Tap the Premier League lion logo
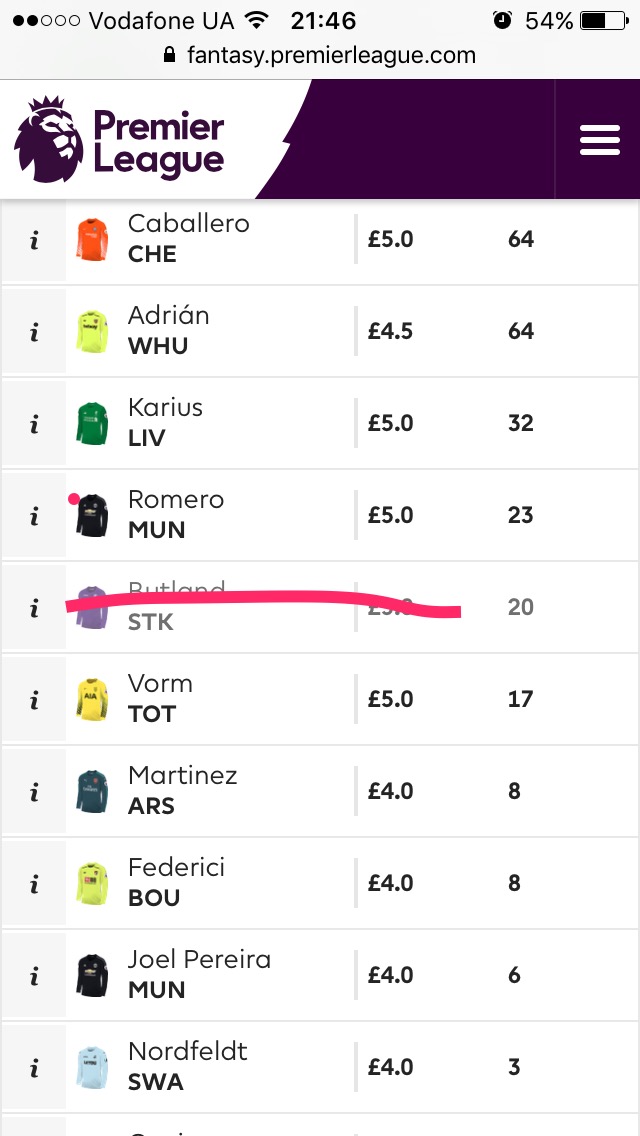 [49, 139]
